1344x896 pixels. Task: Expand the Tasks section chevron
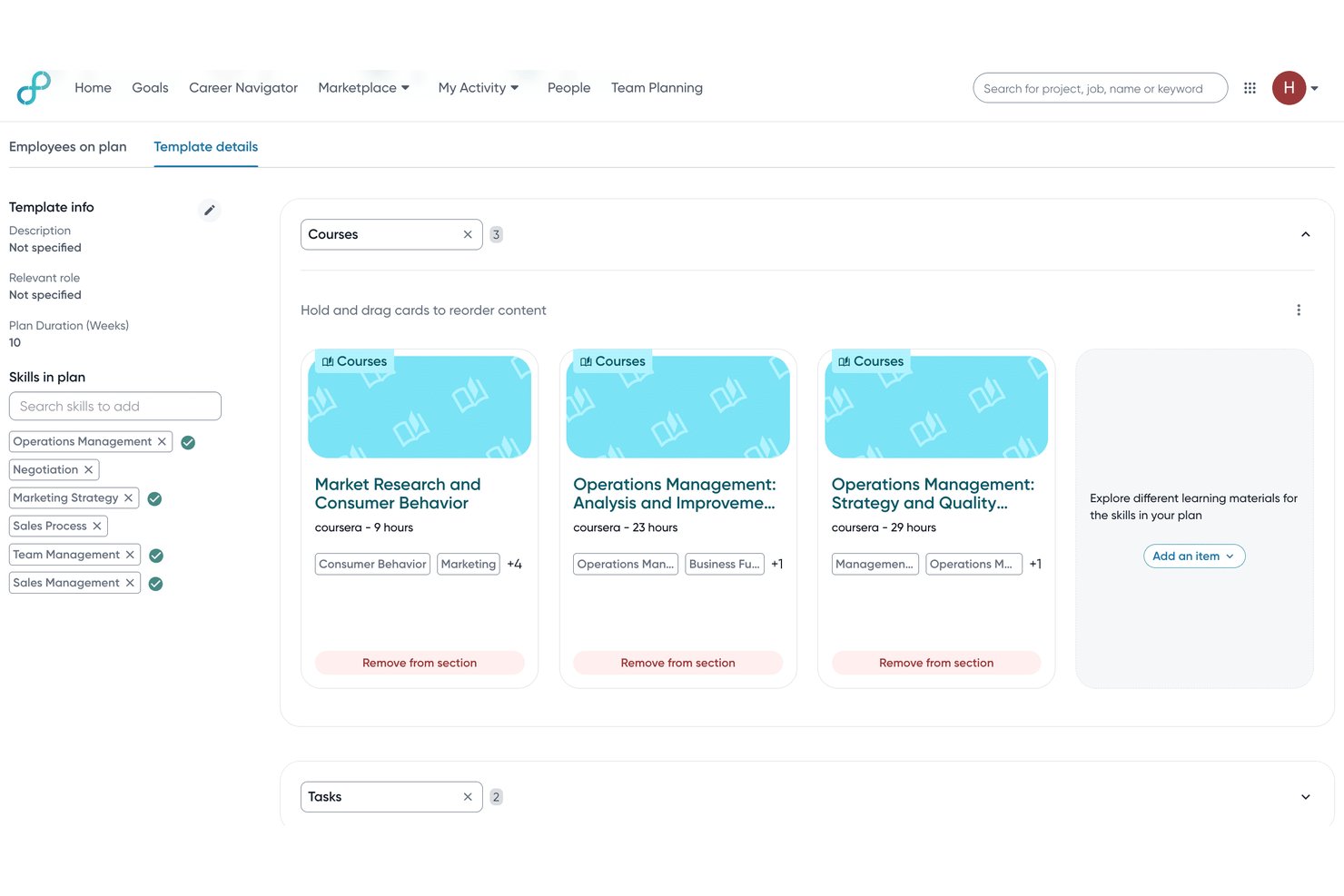(1305, 797)
